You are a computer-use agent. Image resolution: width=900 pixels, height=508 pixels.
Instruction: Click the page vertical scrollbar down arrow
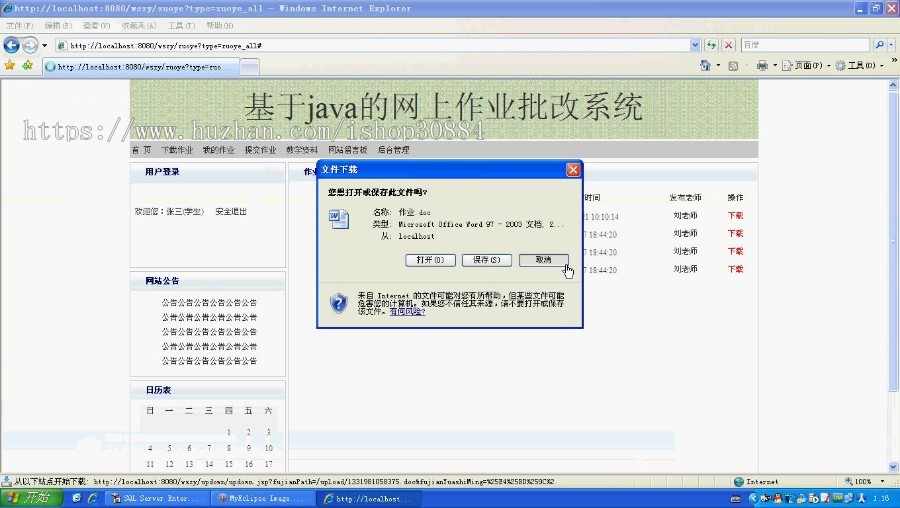[x=894, y=467]
